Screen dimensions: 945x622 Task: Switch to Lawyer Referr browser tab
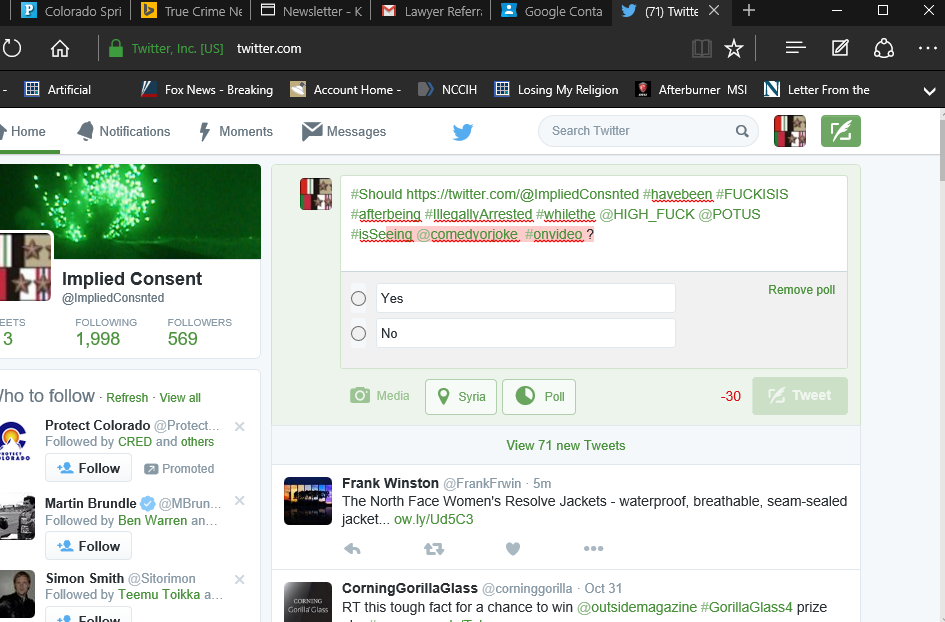pos(433,11)
